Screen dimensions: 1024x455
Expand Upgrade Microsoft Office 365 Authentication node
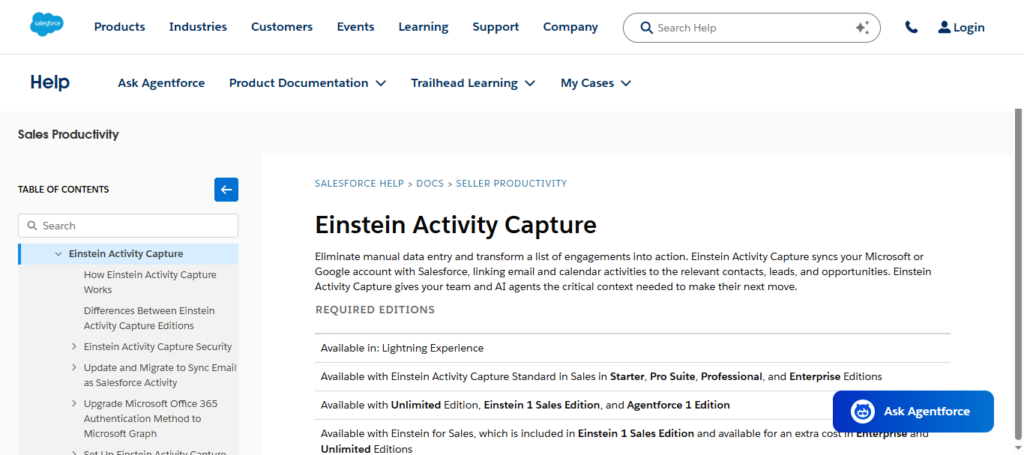[74, 403]
